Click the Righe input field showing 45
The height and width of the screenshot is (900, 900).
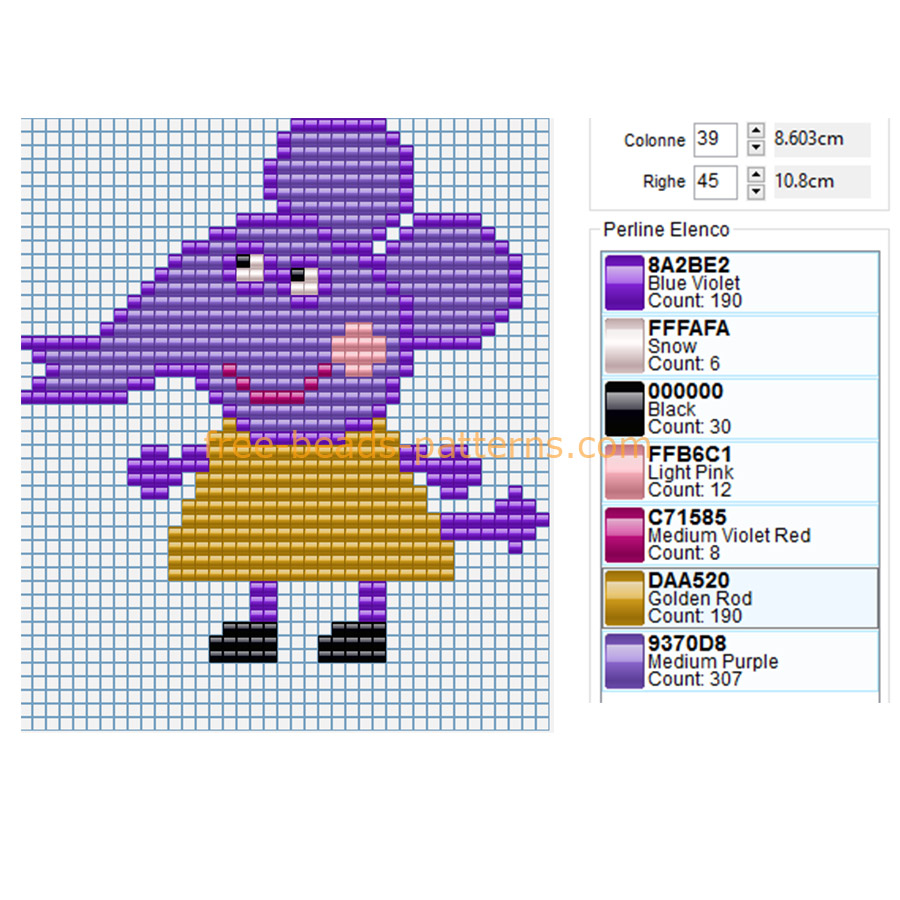pos(715,183)
